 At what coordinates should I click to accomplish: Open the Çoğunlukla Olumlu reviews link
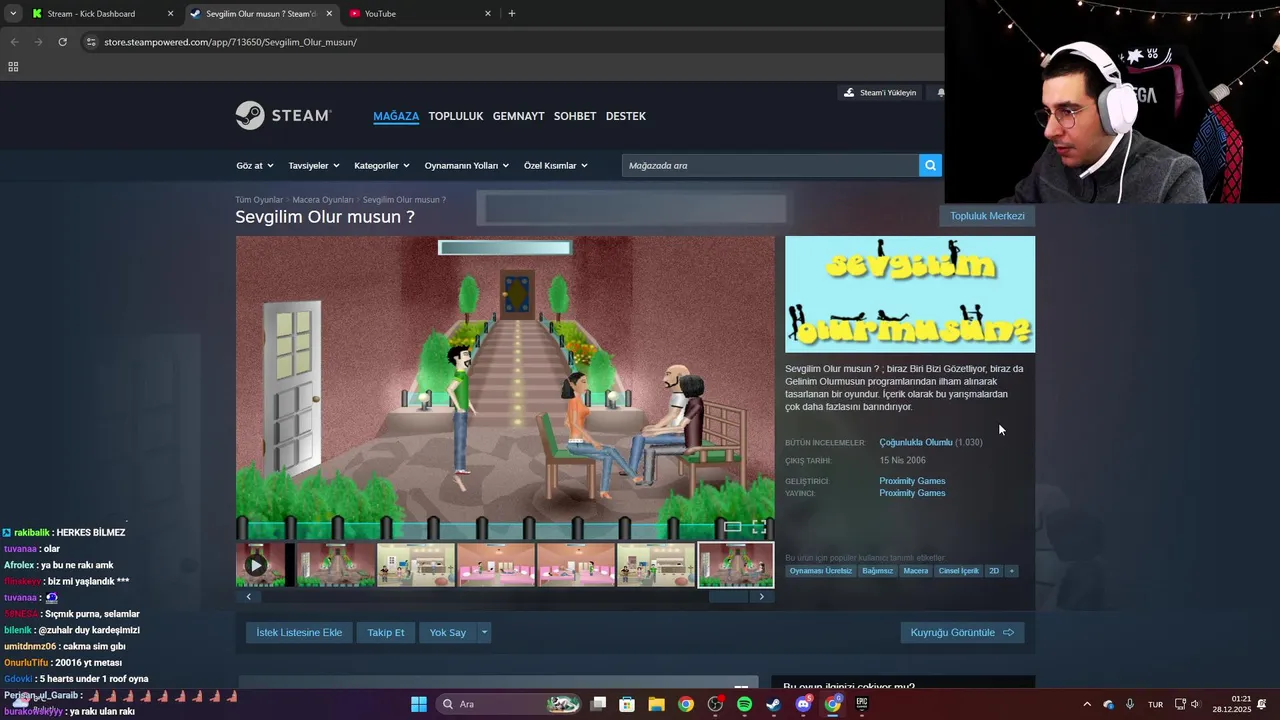(x=916, y=442)
